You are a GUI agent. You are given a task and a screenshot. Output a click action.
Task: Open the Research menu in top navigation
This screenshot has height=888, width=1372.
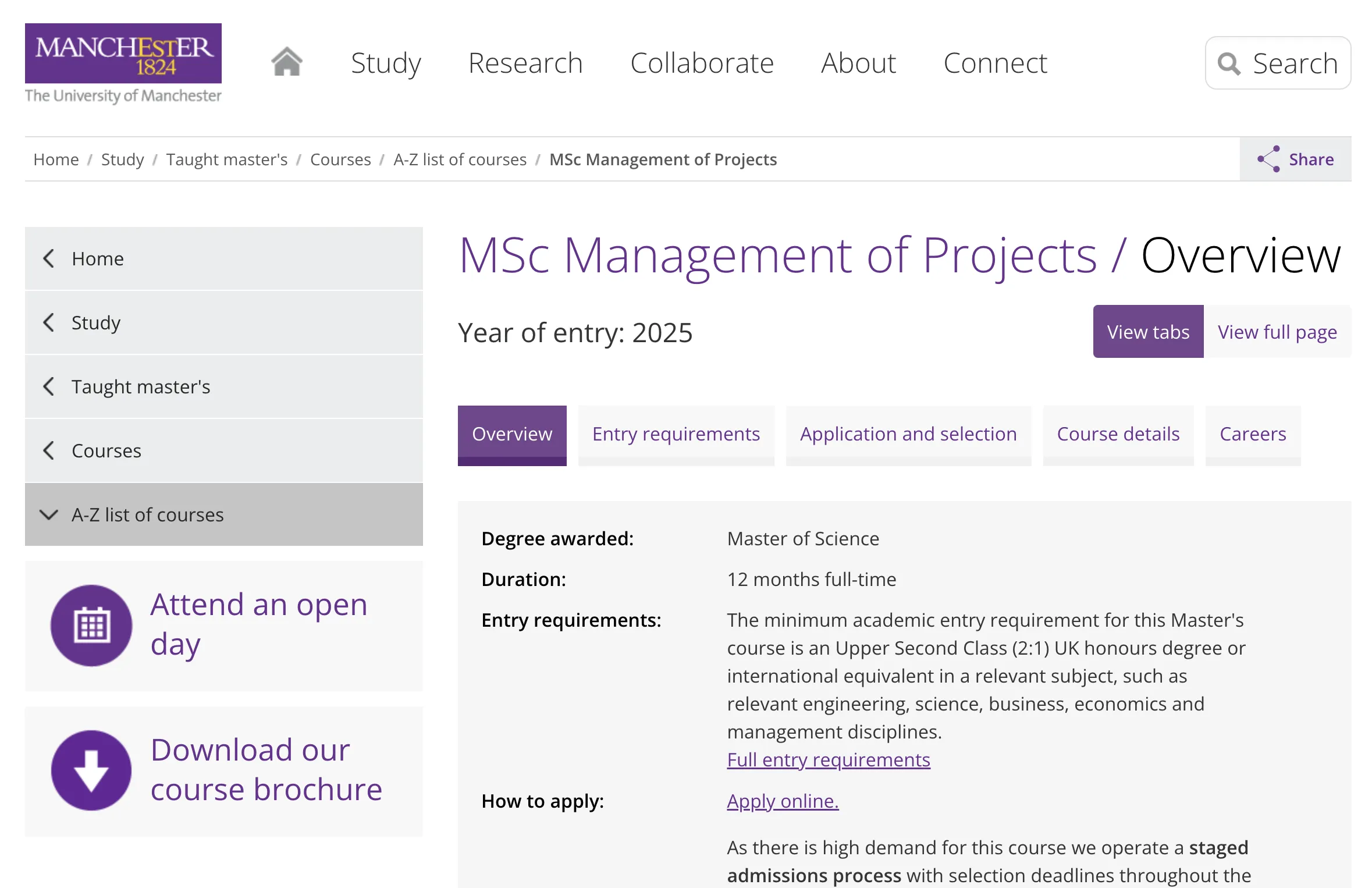click(525, 63)
